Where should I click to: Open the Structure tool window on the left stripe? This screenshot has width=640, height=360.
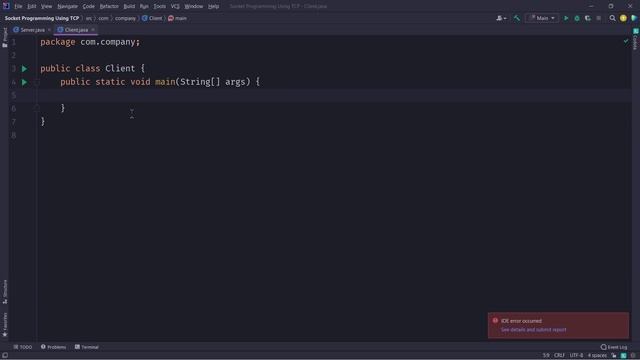point(5,291)
